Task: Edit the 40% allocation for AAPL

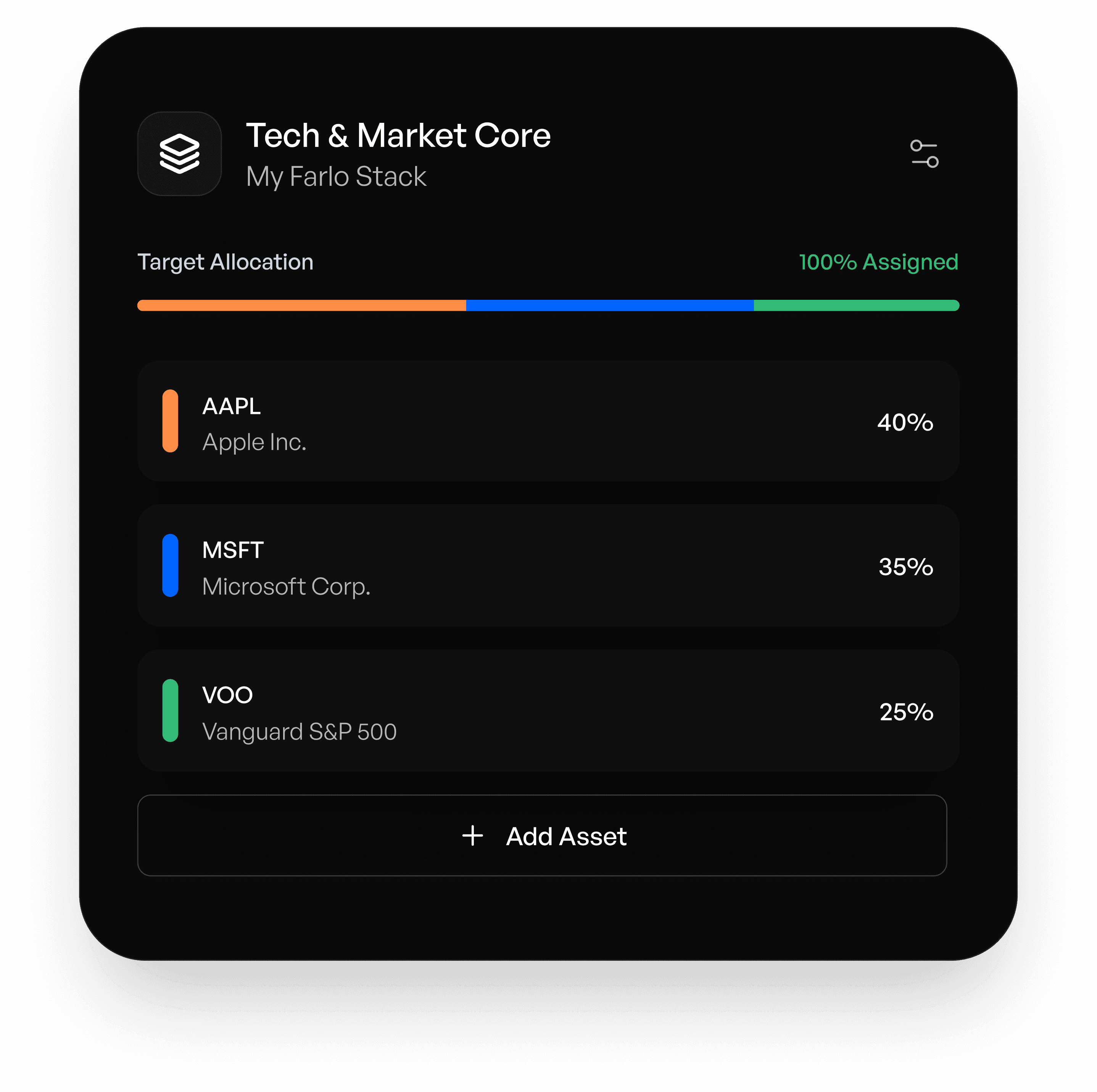Action: (x=905, y=422)
